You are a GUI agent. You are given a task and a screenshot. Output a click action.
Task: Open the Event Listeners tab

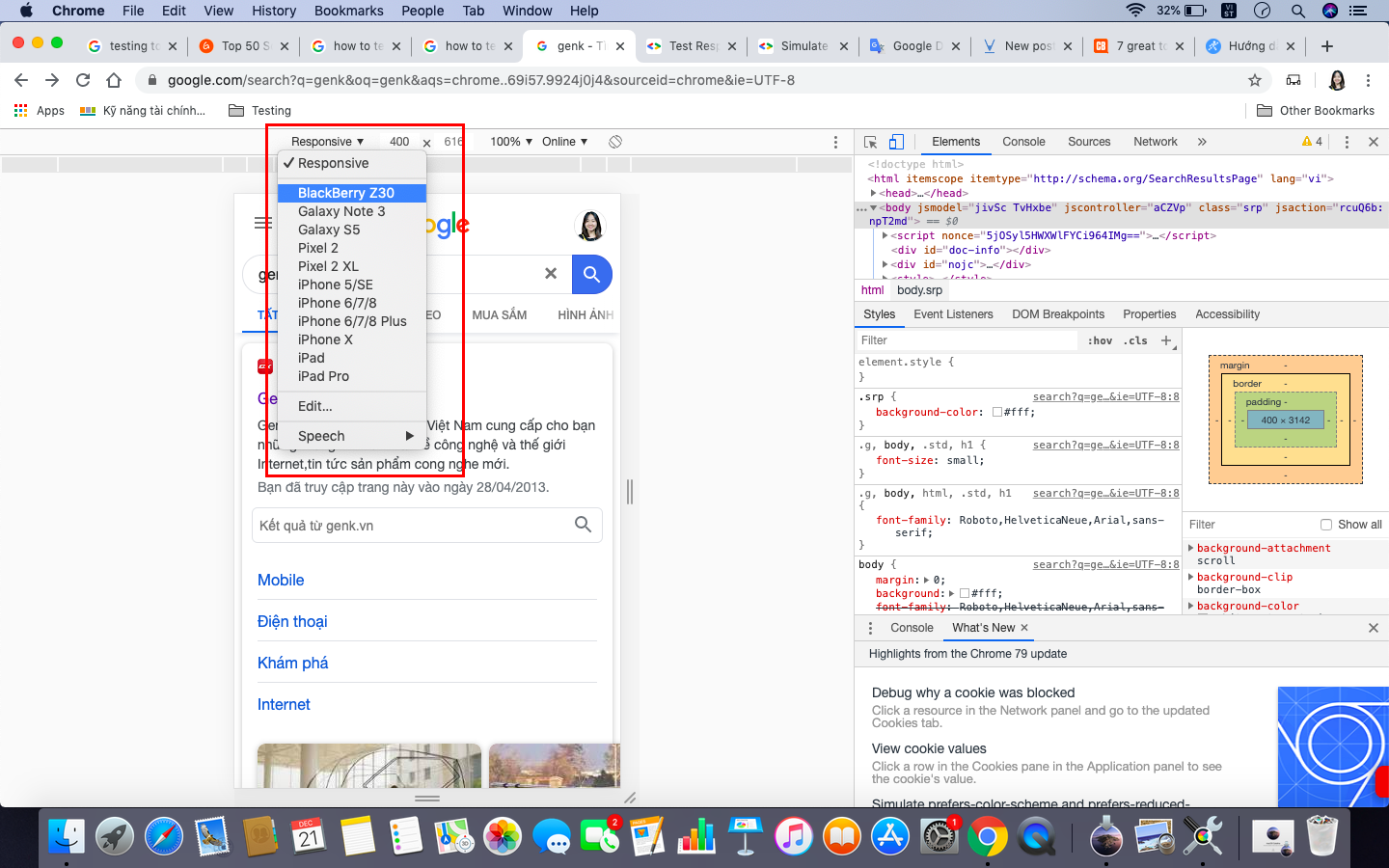[x=953, y=314]
